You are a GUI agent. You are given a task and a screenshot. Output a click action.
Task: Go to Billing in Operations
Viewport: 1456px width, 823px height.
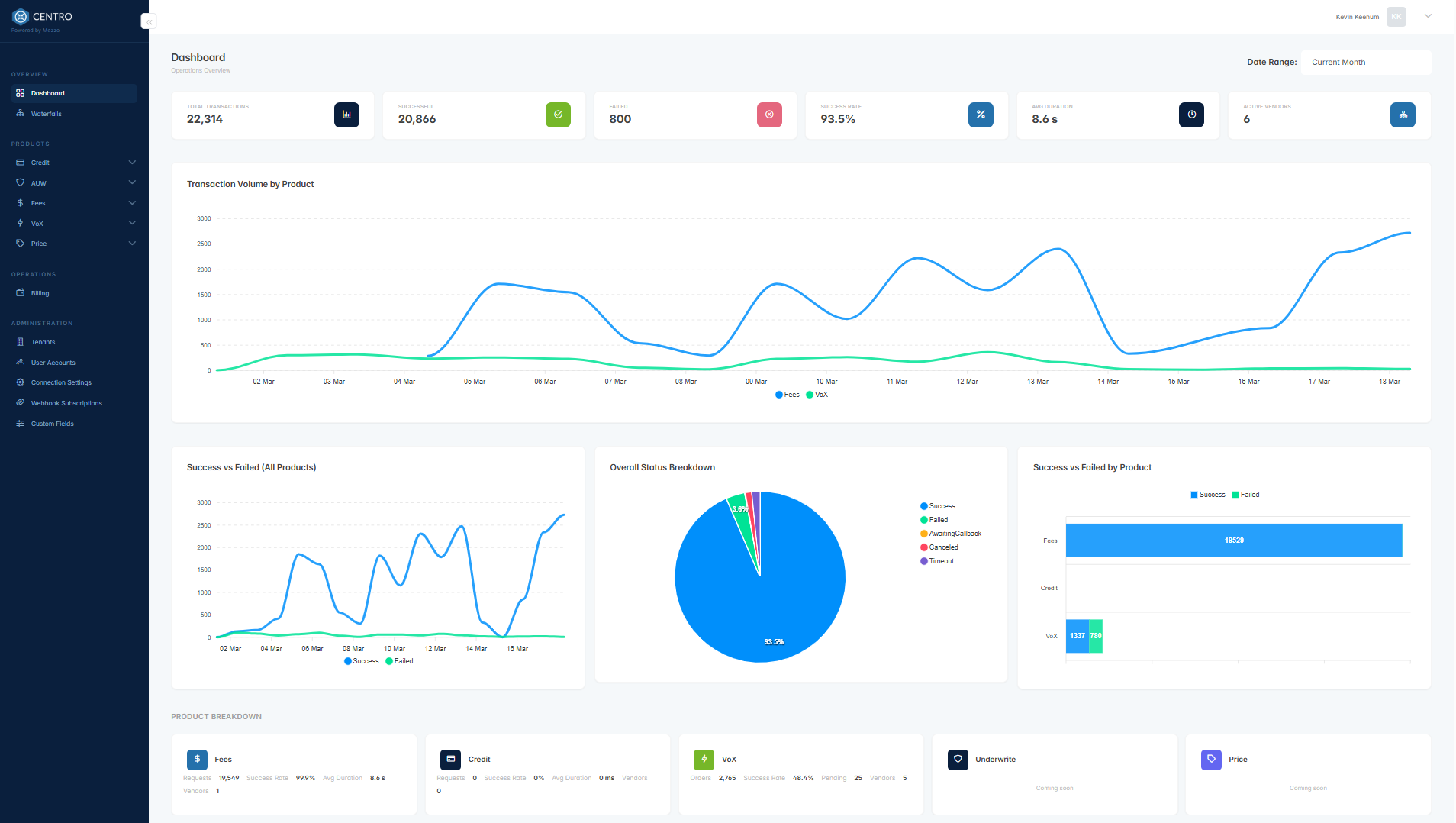[40, 293]
